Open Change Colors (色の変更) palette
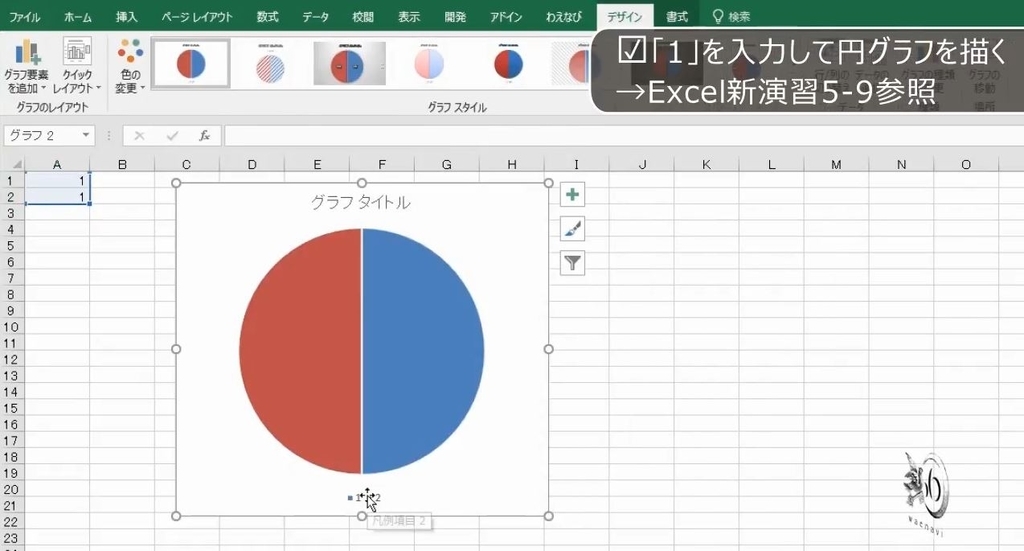Screen dimensions: 1024x551 (130, 67)
